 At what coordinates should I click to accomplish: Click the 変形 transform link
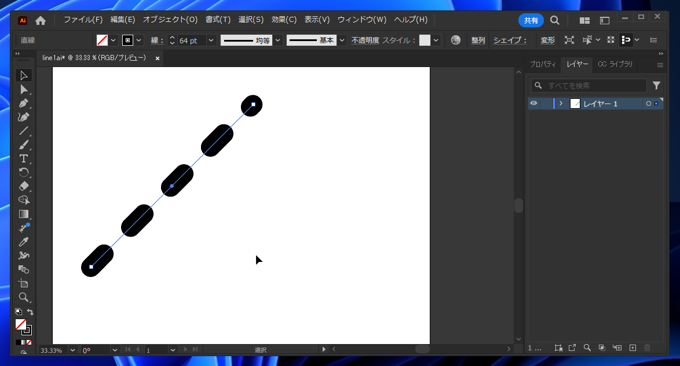548,40
